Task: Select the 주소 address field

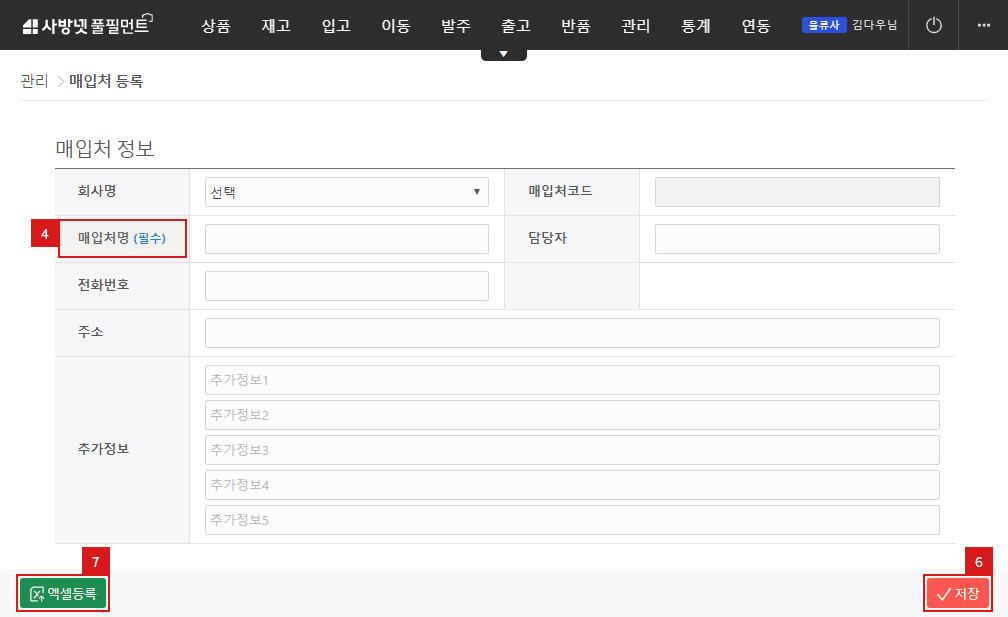Action: click(571, 333)
